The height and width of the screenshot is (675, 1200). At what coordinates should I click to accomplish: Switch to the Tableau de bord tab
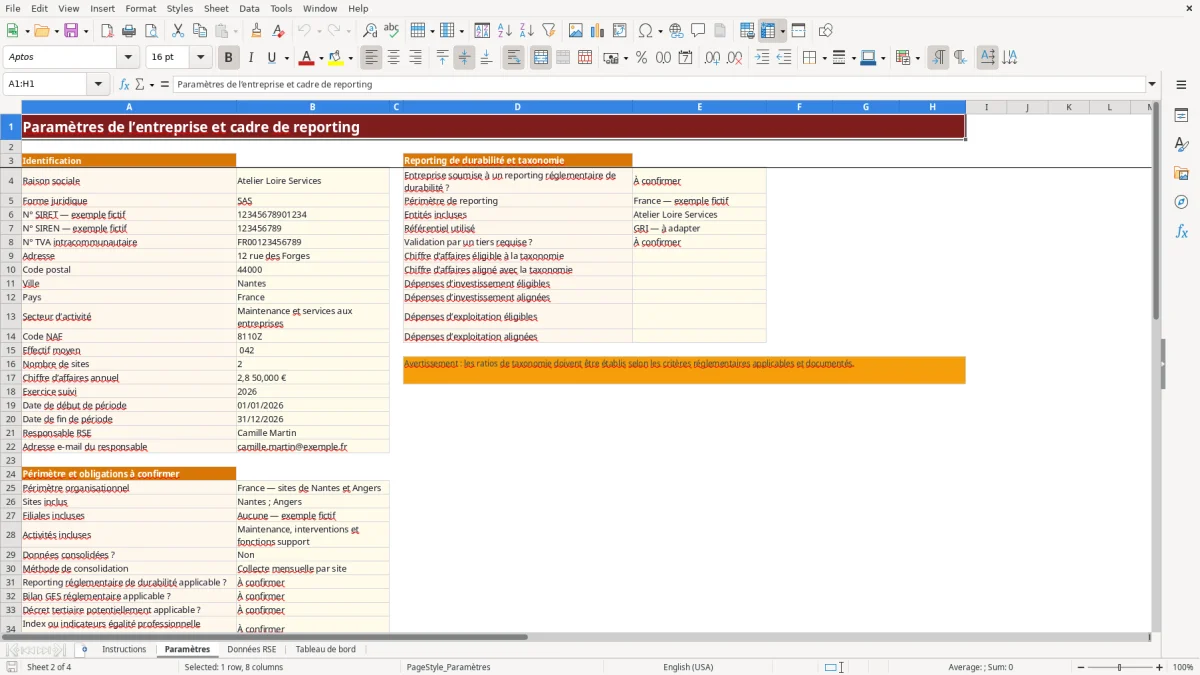325,649
